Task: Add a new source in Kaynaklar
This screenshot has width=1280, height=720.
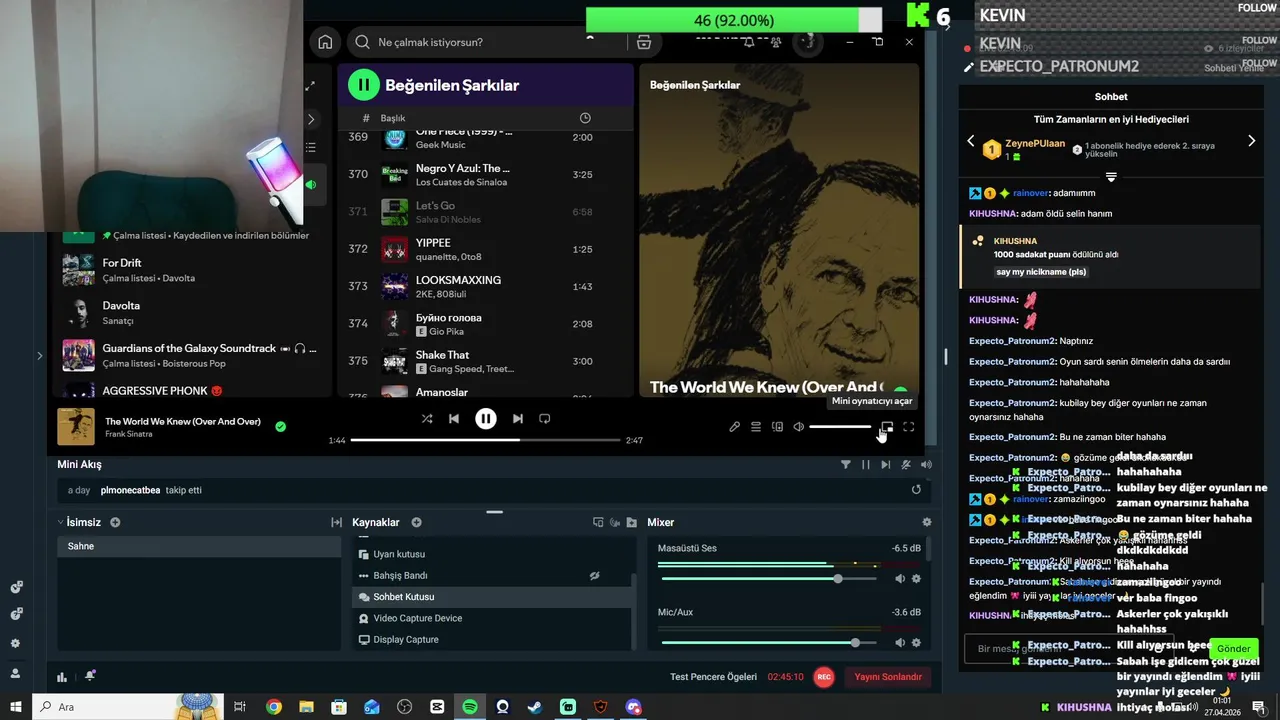Action: (x=416, y=522)
